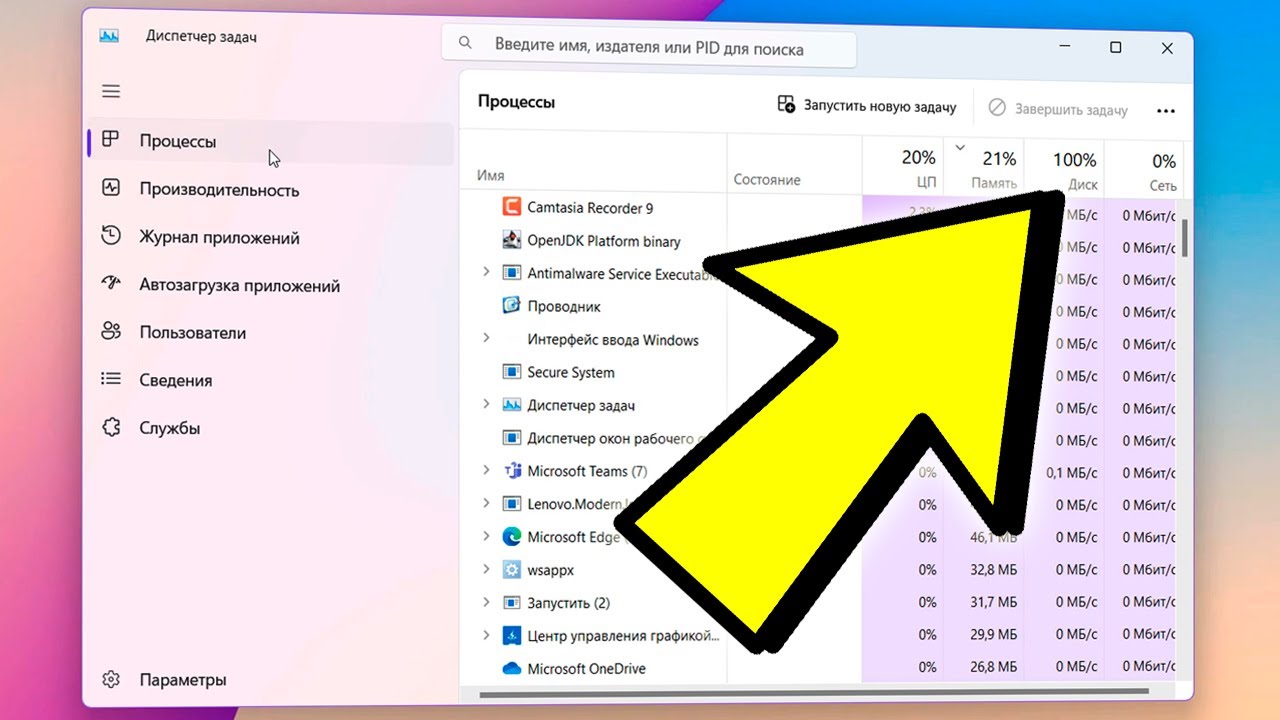1280x720 pixels.
Task: Switch to the Процессы tab
Action: tap(178, 141)
